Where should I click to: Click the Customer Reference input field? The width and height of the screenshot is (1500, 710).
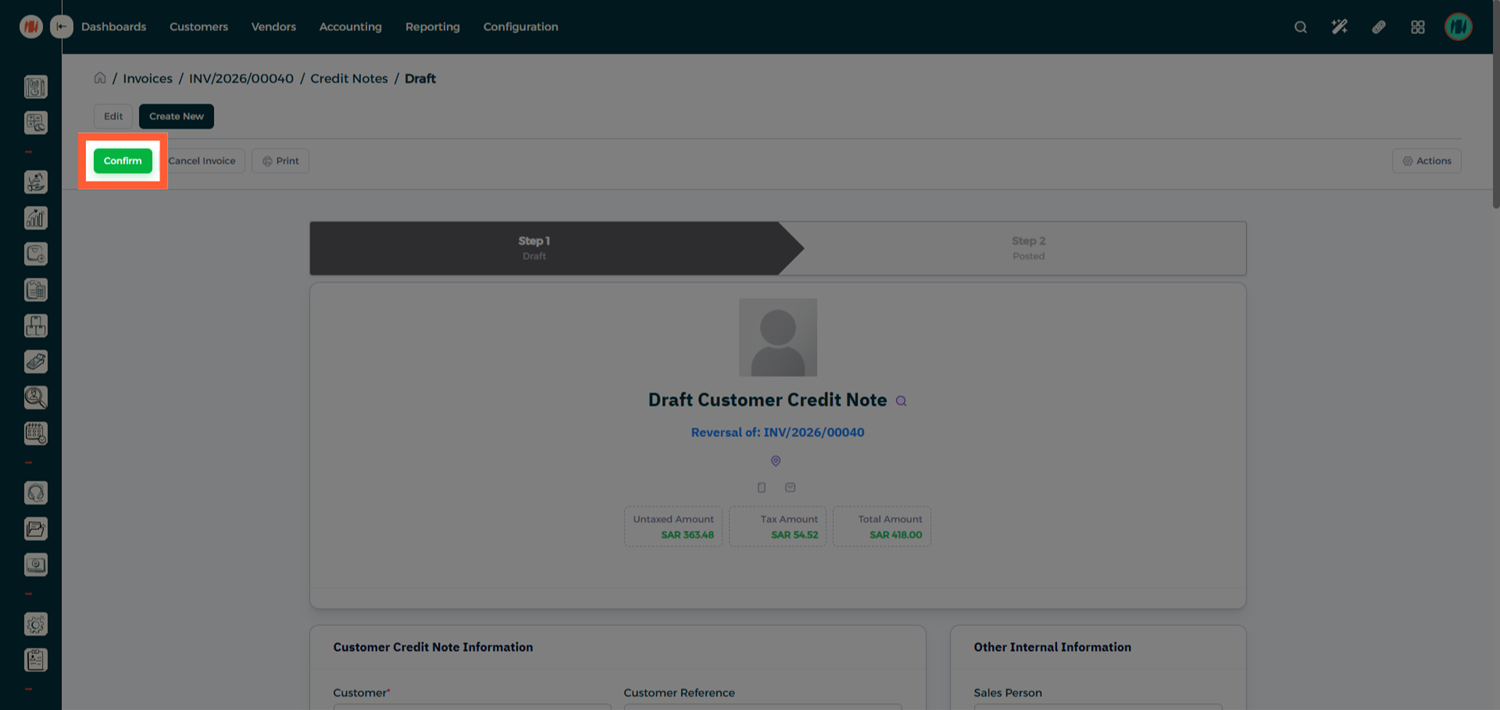[x=762, y=706]
